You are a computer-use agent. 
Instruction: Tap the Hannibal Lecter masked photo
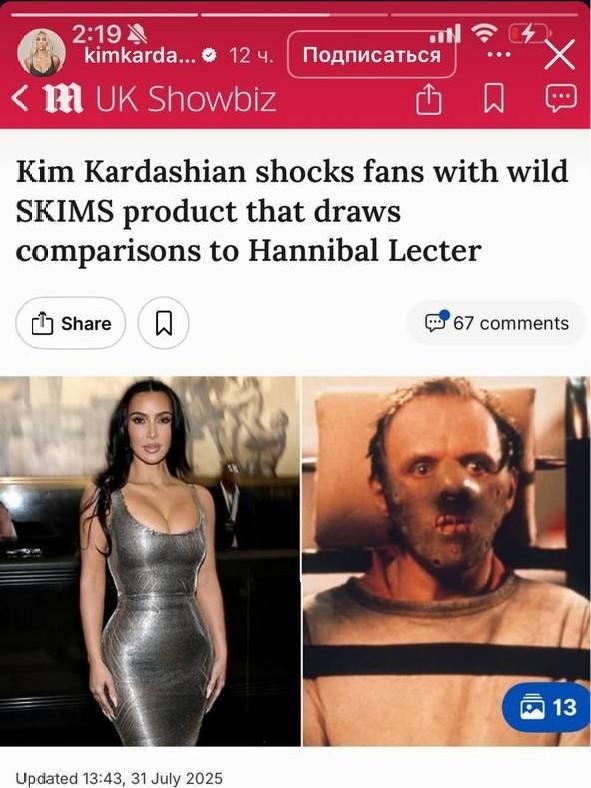click(447, 561)
